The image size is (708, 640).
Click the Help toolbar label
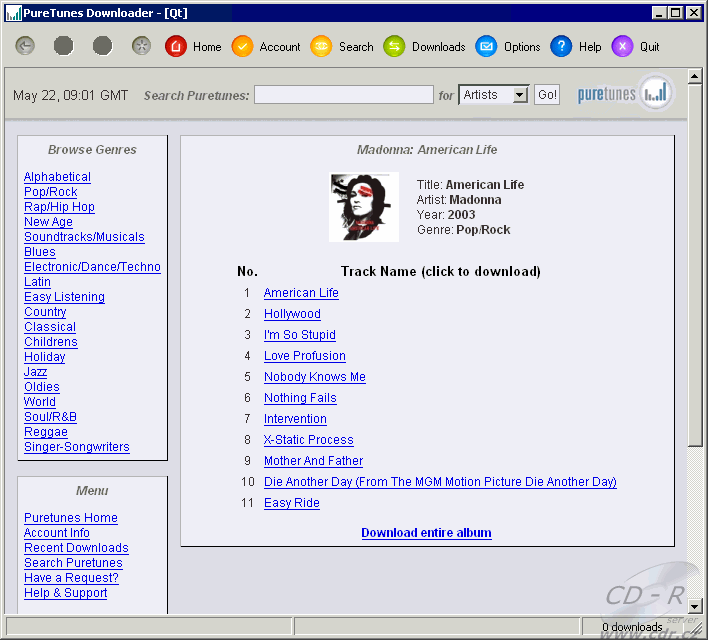[590, 47]
